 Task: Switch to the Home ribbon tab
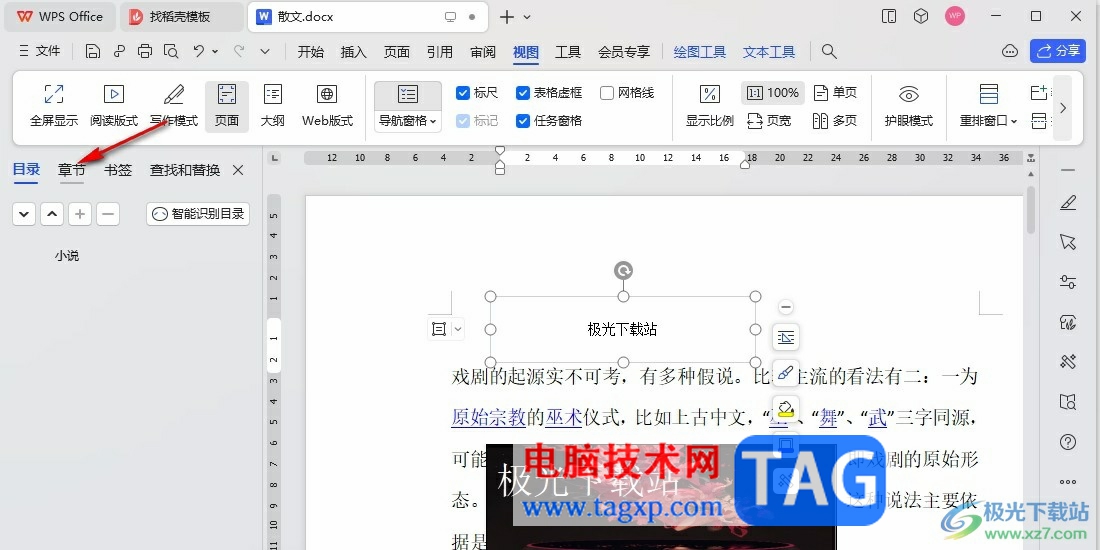(x=311, y=51)
